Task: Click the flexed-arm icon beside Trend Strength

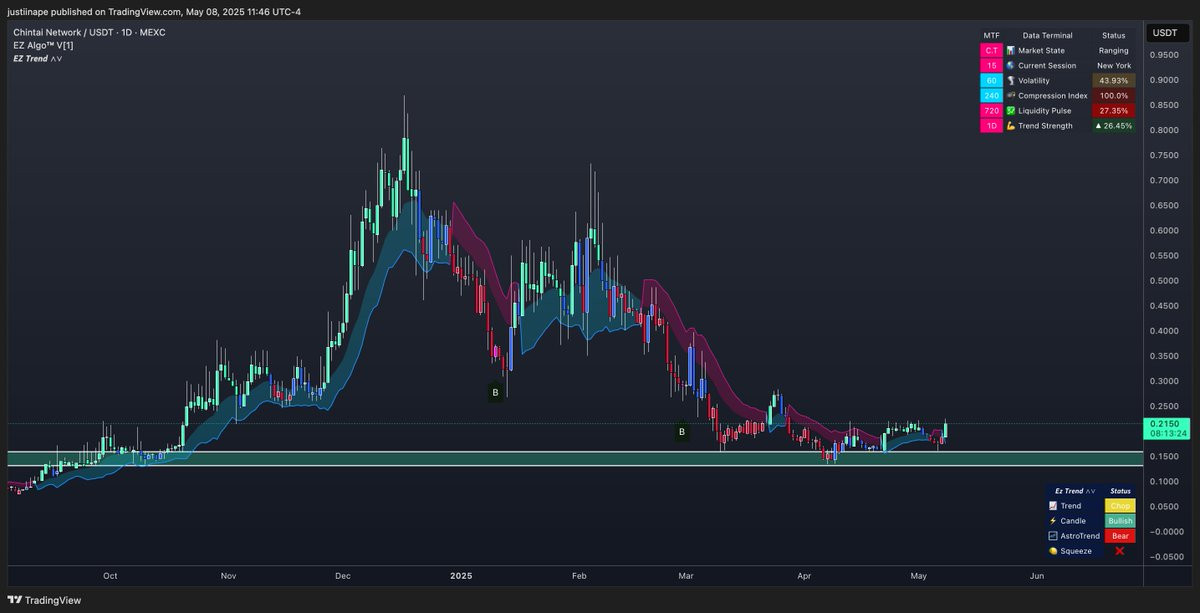Action: click(x=1011, y=125)
